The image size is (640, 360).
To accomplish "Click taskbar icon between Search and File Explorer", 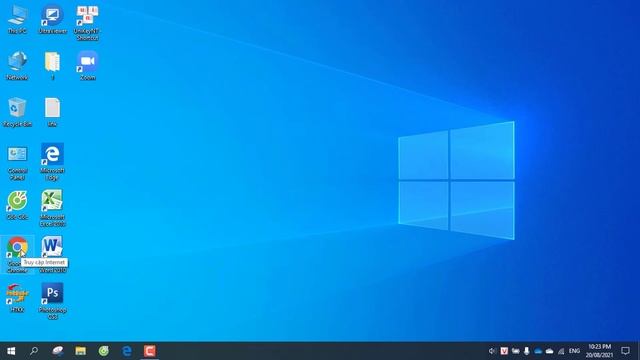I will click(x=58, y=351).
